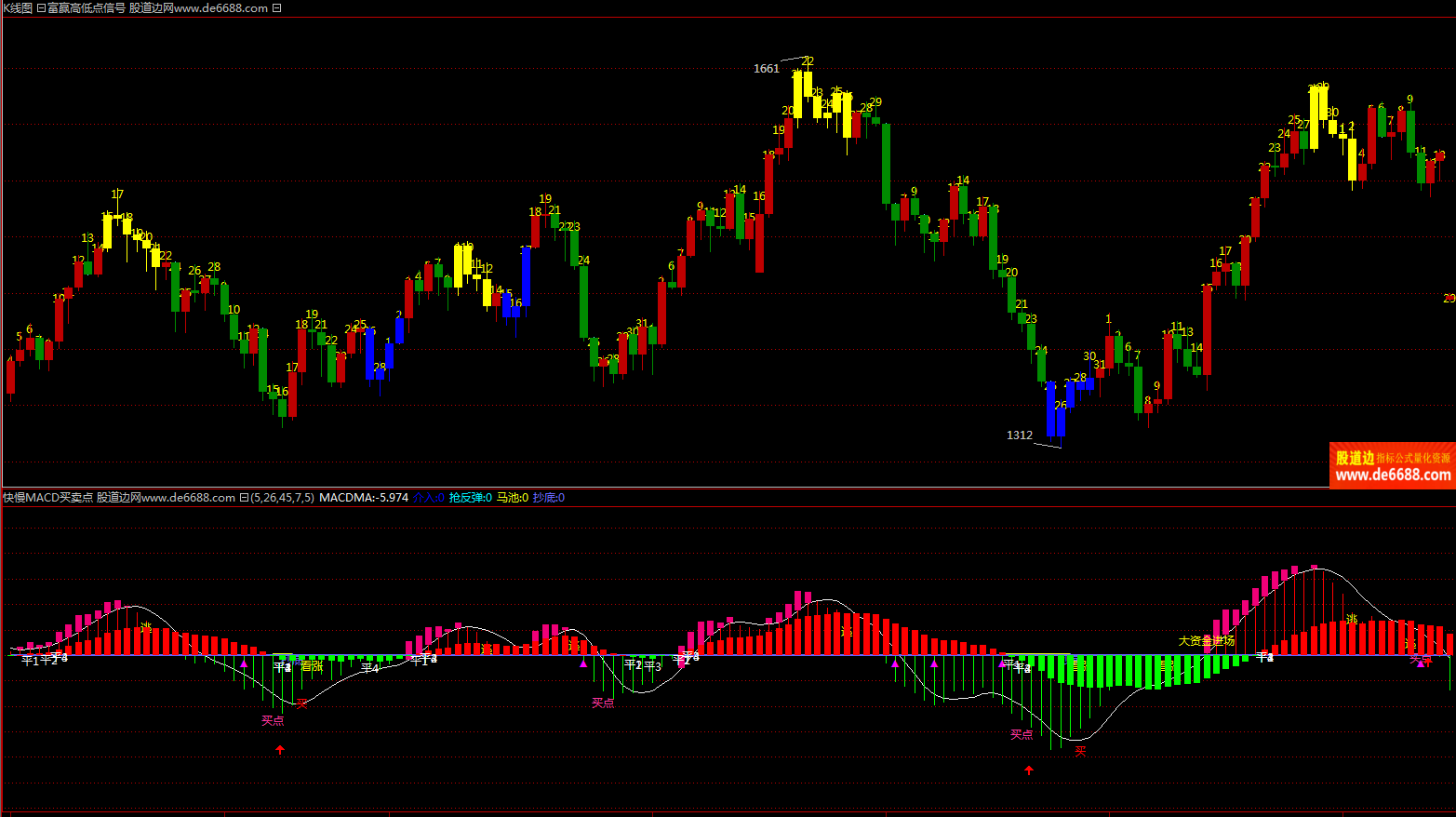Viewport: 1456px width, 817px height.
Task: Click the box icon after the K-line chart URL
Action: (x=276, y=8)
